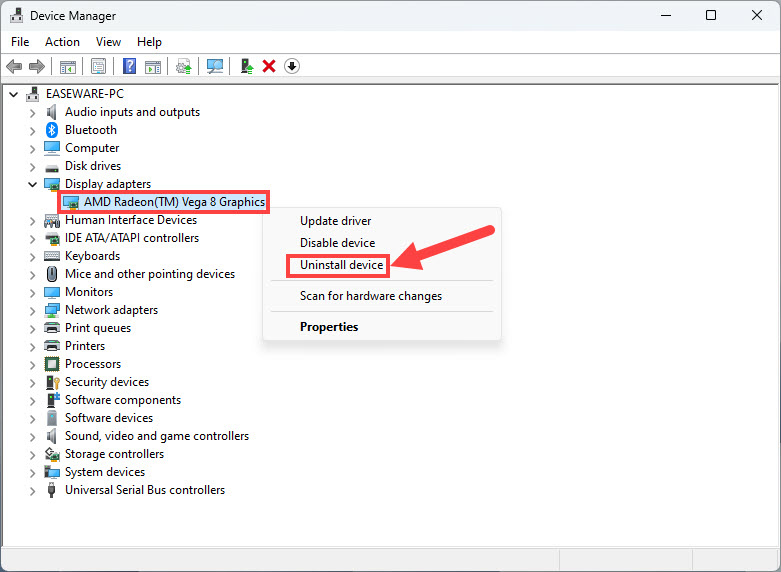Click Scan for hardware changes monitor icon
The width and height of the screenshot is (781, 572).
pos(215,66)
